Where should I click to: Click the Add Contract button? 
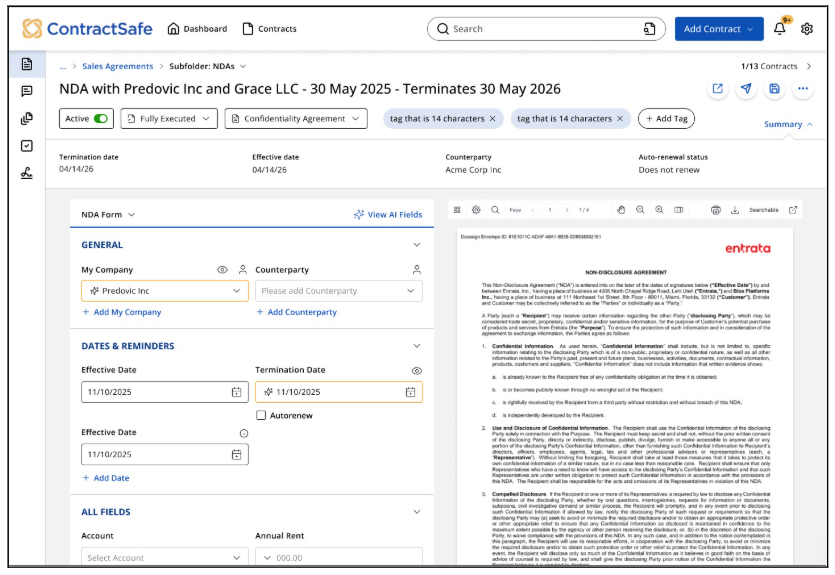[x=718, y=29]
